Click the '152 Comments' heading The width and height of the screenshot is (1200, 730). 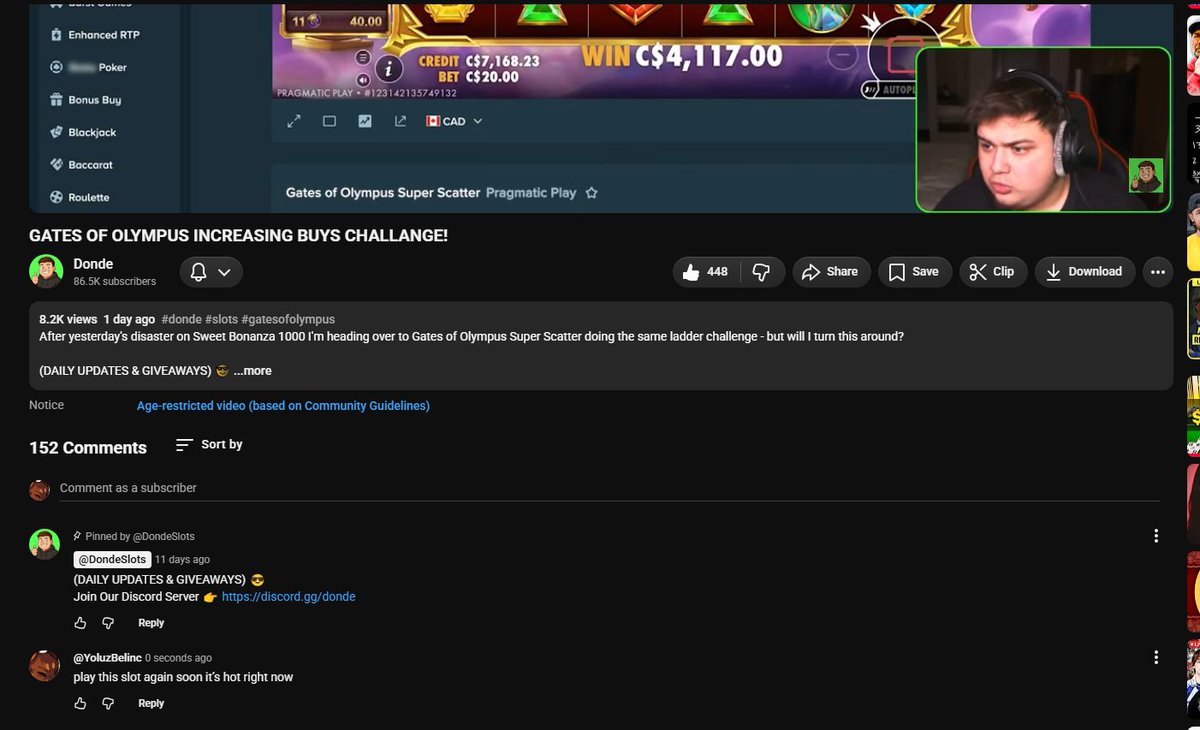pos(88,448)
